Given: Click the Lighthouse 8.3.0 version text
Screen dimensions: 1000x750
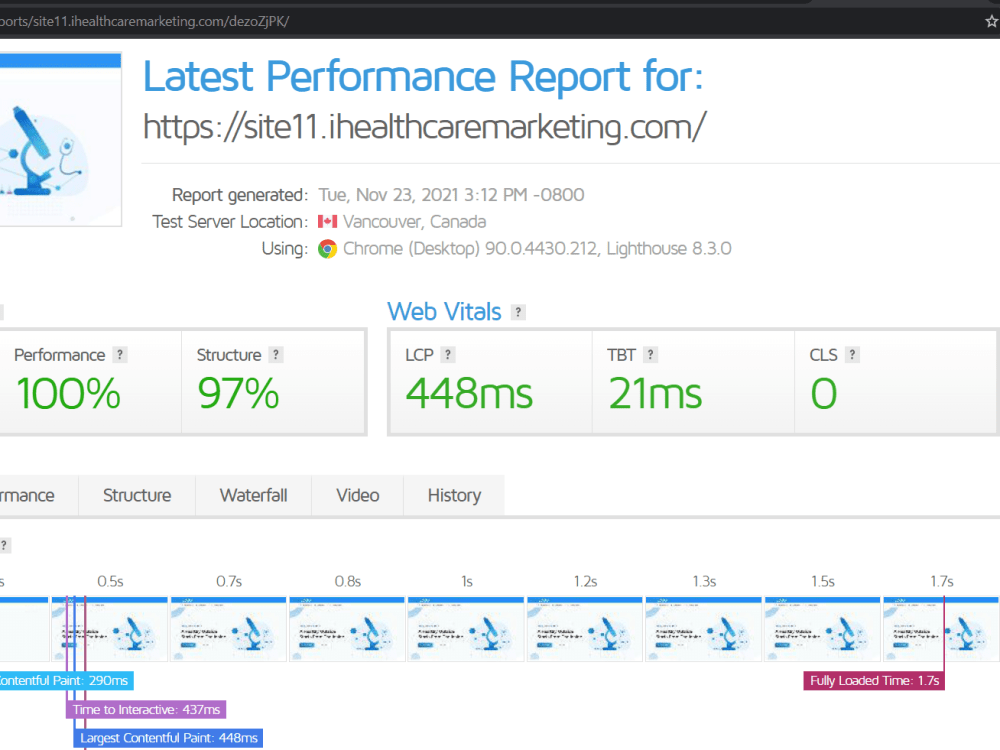Looking at the screenshot, I should [669, 248].
